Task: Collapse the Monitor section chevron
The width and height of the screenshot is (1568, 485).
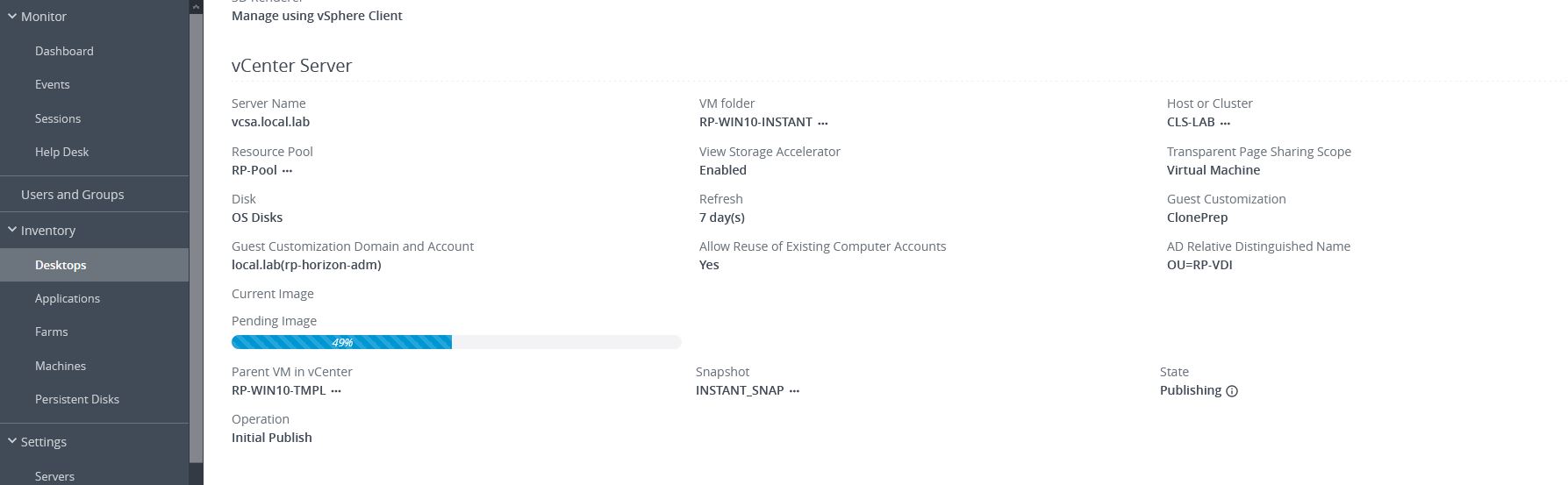Action: (x=12, y=16)
